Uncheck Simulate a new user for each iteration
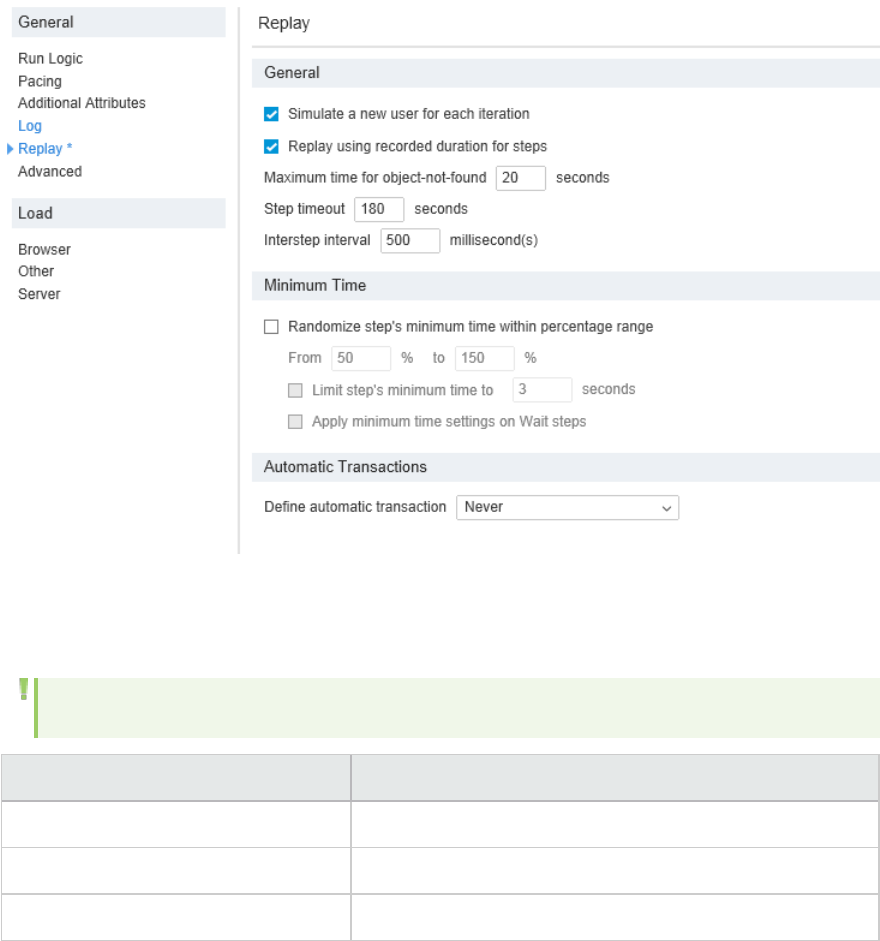Screen dimensions: 880x941 click(271, 114)
